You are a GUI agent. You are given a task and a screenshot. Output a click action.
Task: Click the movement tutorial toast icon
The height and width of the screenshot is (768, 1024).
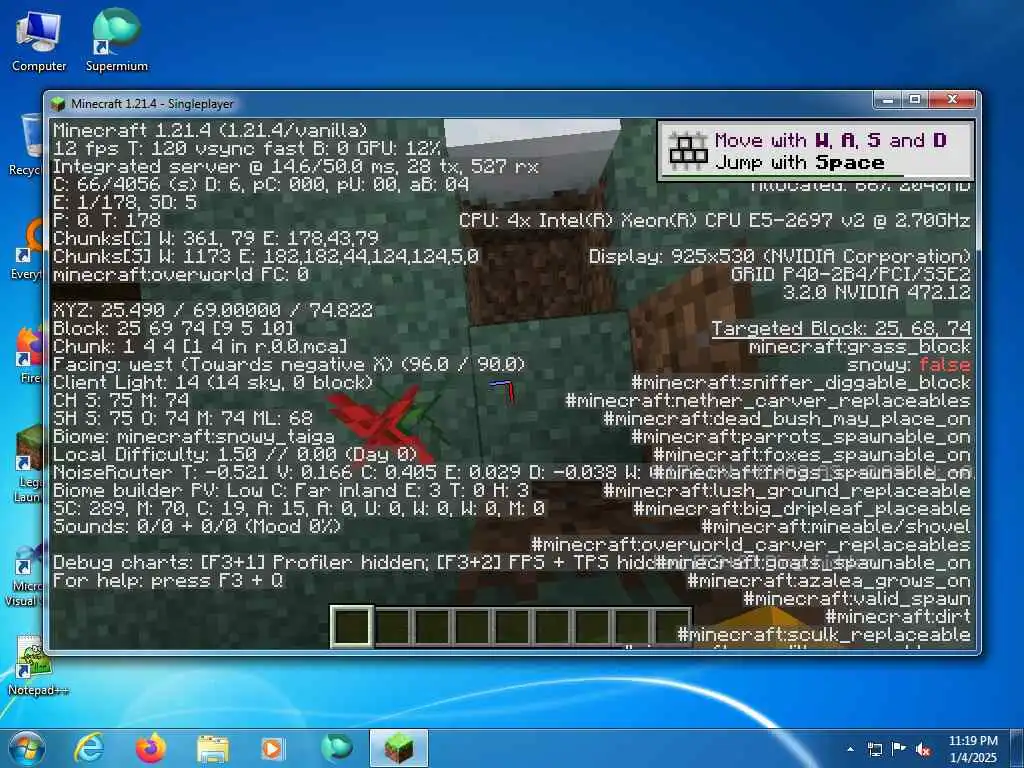pyautogui.click(x=688, y=151)
